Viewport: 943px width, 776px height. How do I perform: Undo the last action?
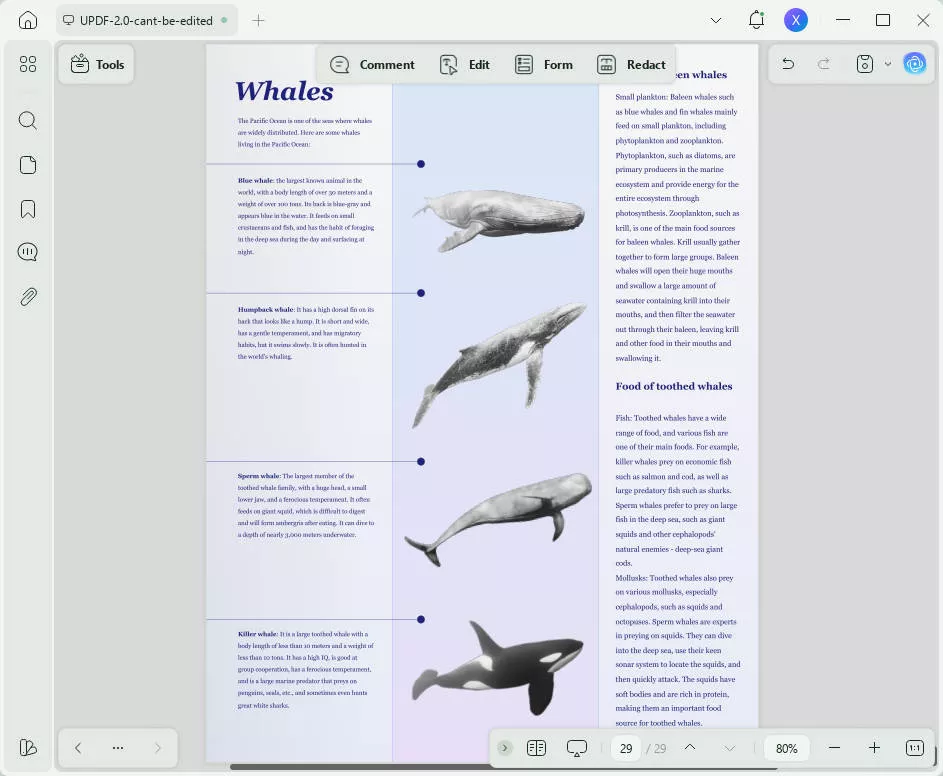(x=788, y=64)
